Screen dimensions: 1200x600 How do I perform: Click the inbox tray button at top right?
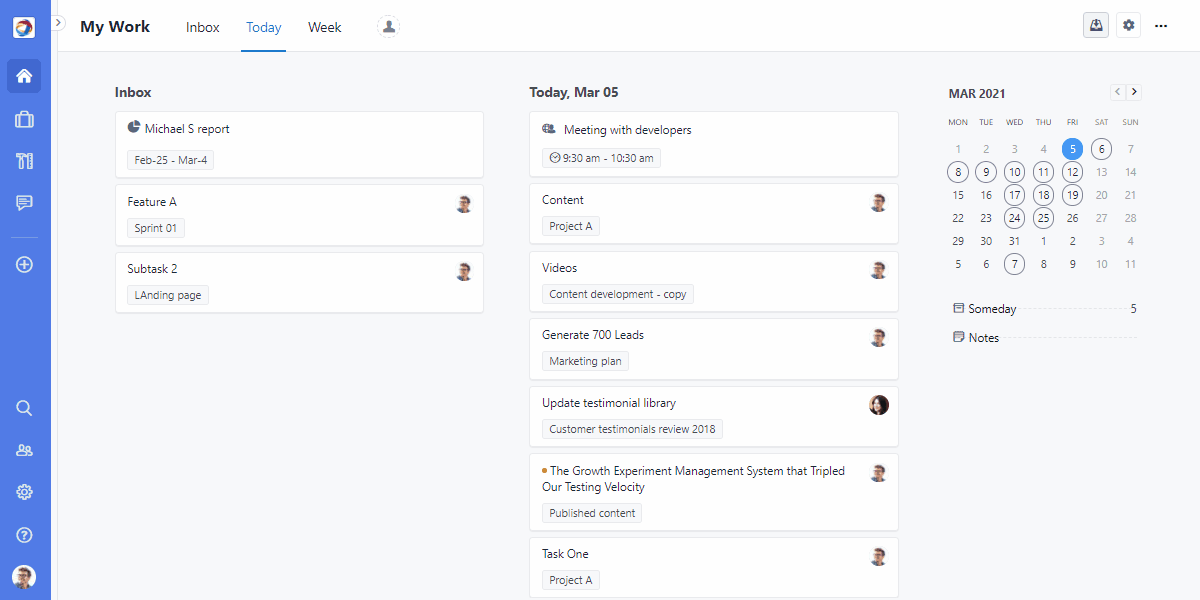click(x=1096, y=25)
